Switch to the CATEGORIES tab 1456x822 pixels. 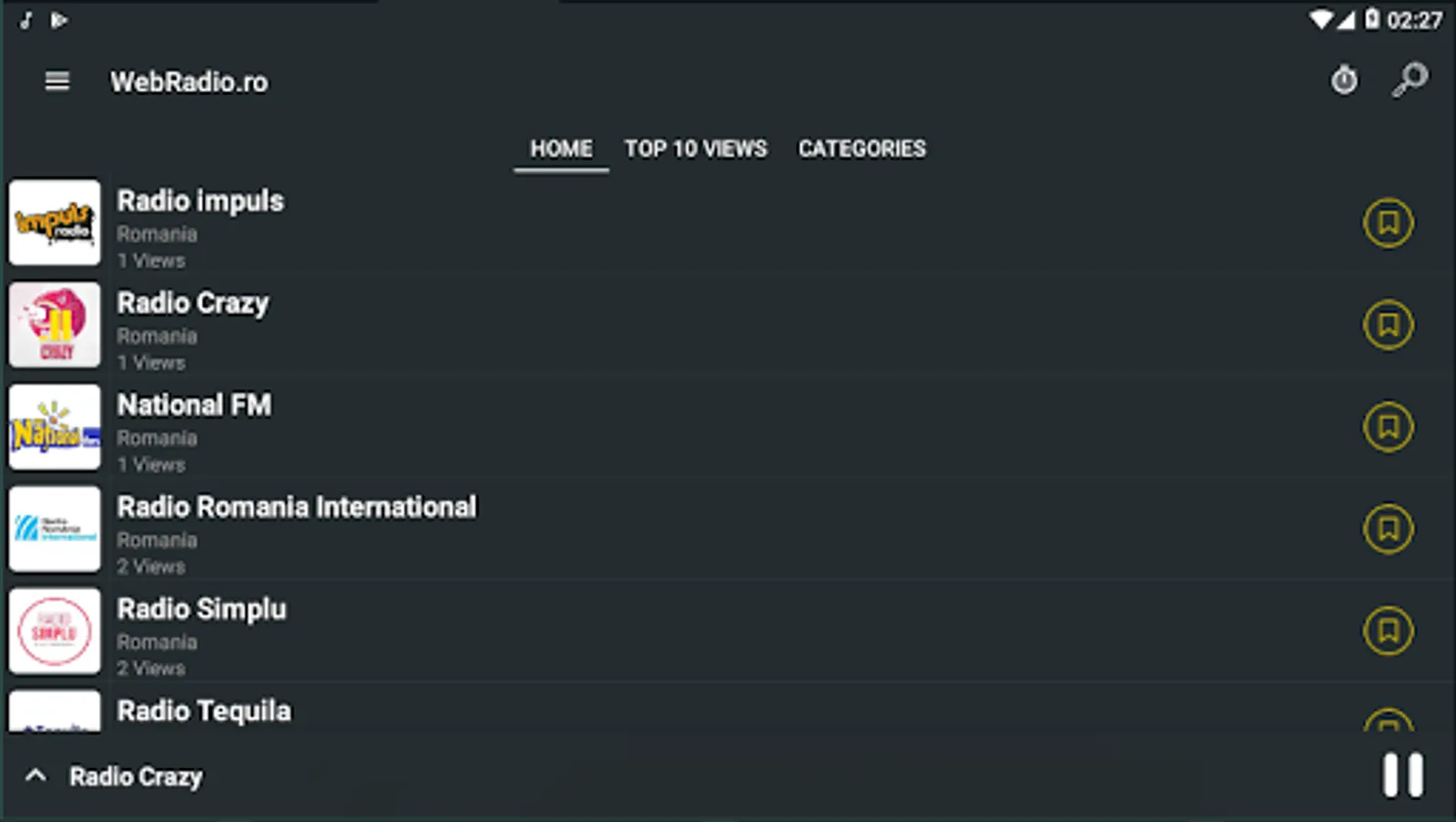pos(861,149)
